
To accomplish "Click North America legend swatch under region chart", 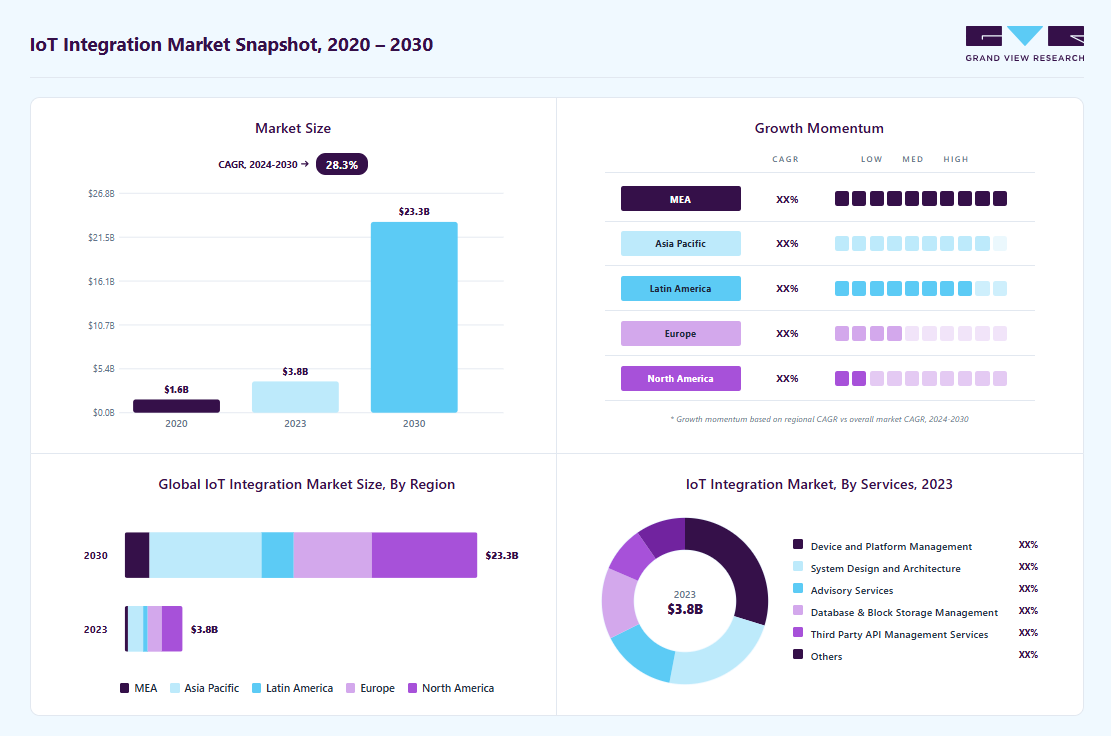I will (x=412, y=688).
